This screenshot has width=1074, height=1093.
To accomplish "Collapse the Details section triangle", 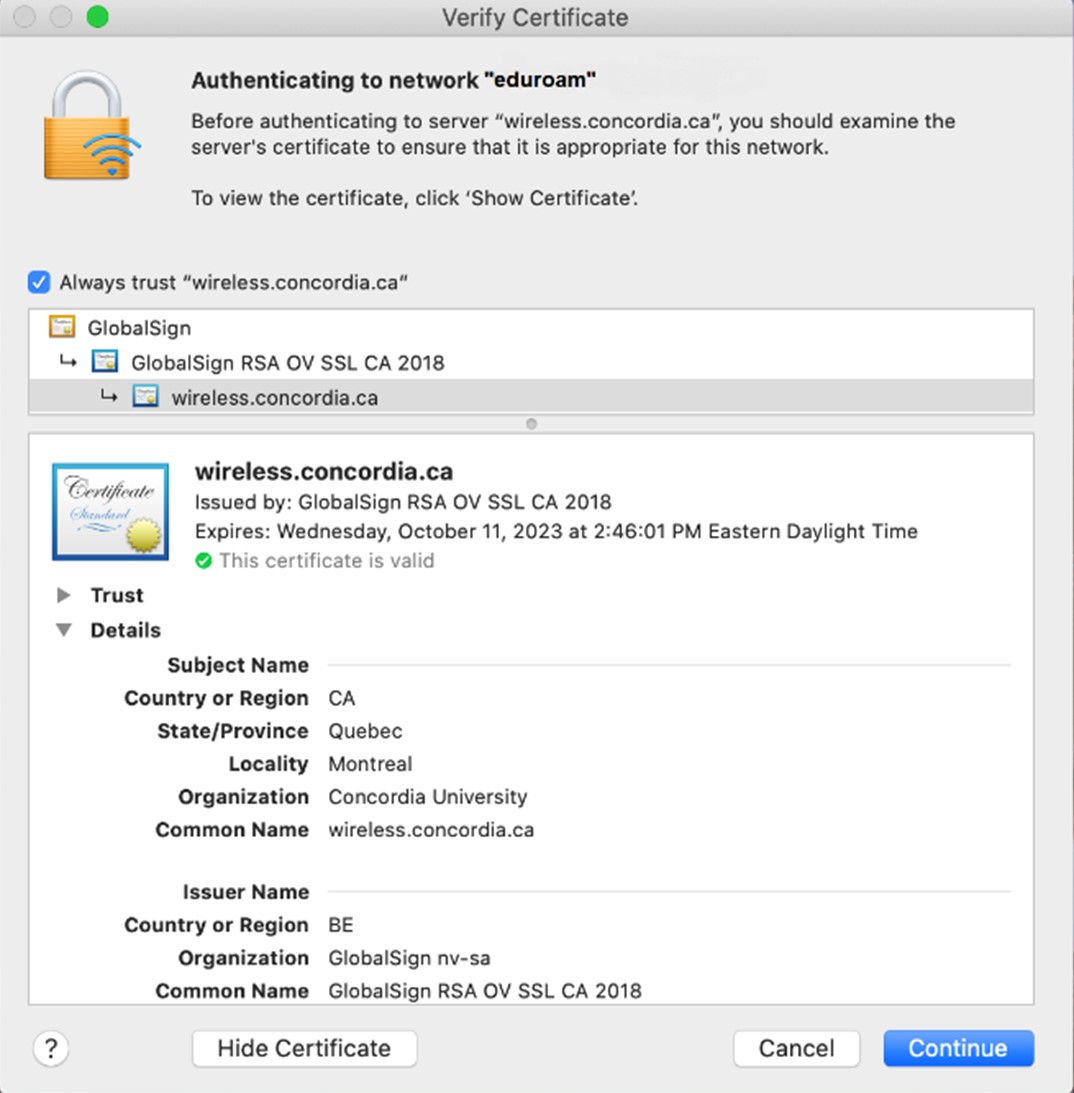I will tap(63, 630).
